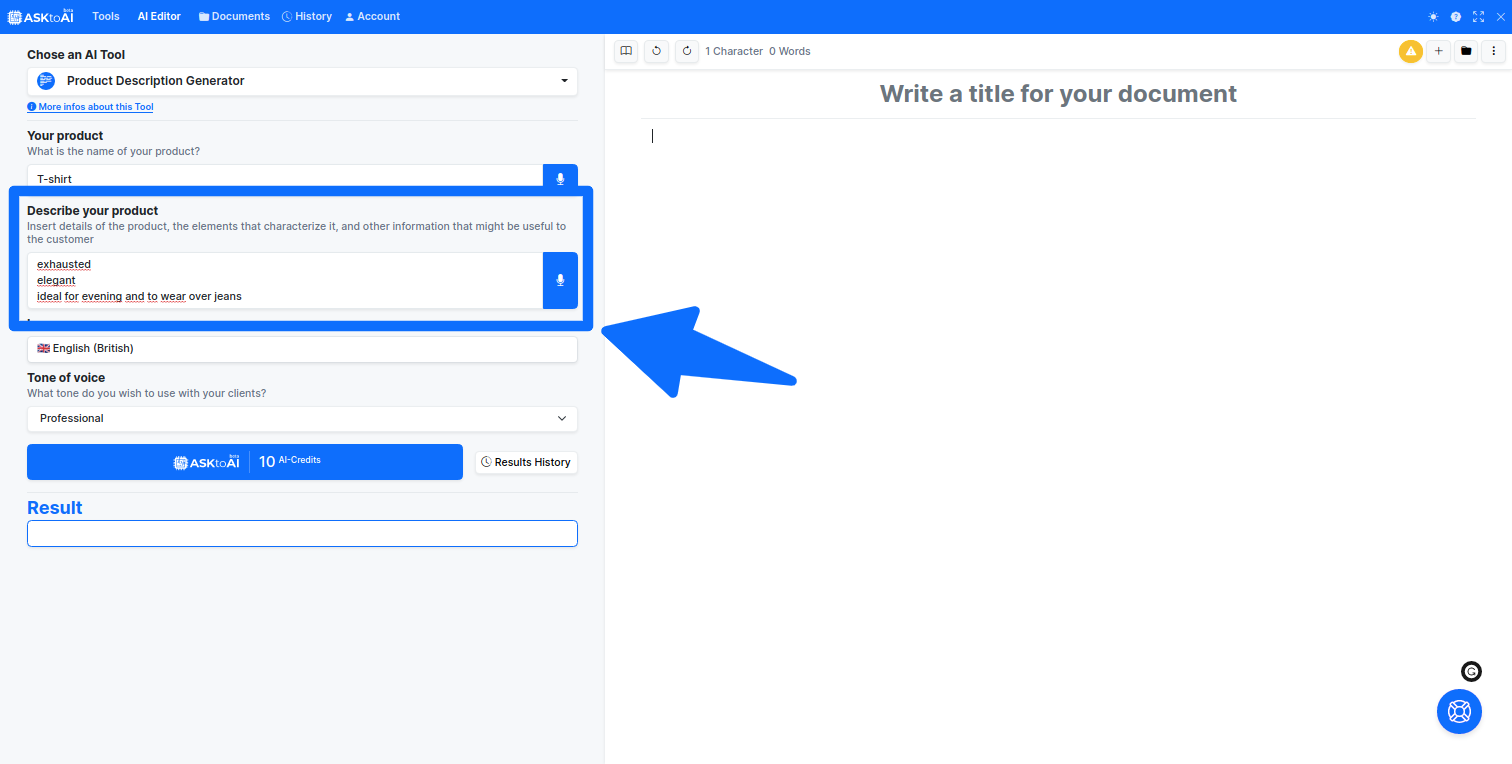Toggle dark mode with the sun icon
This screenshot has width=1512, height=764.
[1432, 16]
